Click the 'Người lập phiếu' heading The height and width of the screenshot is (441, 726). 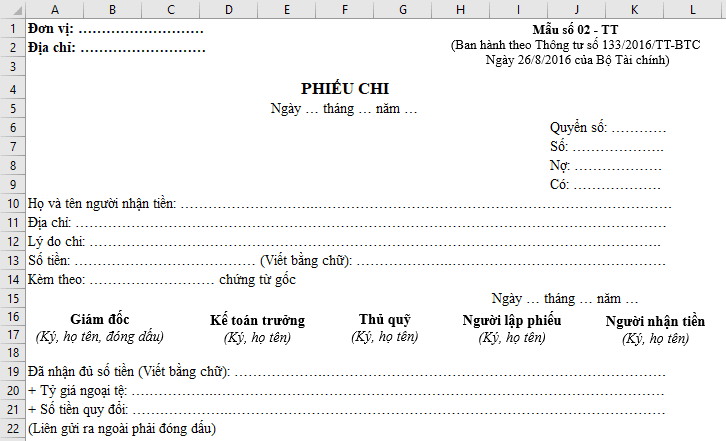click(x=512, y=320)
